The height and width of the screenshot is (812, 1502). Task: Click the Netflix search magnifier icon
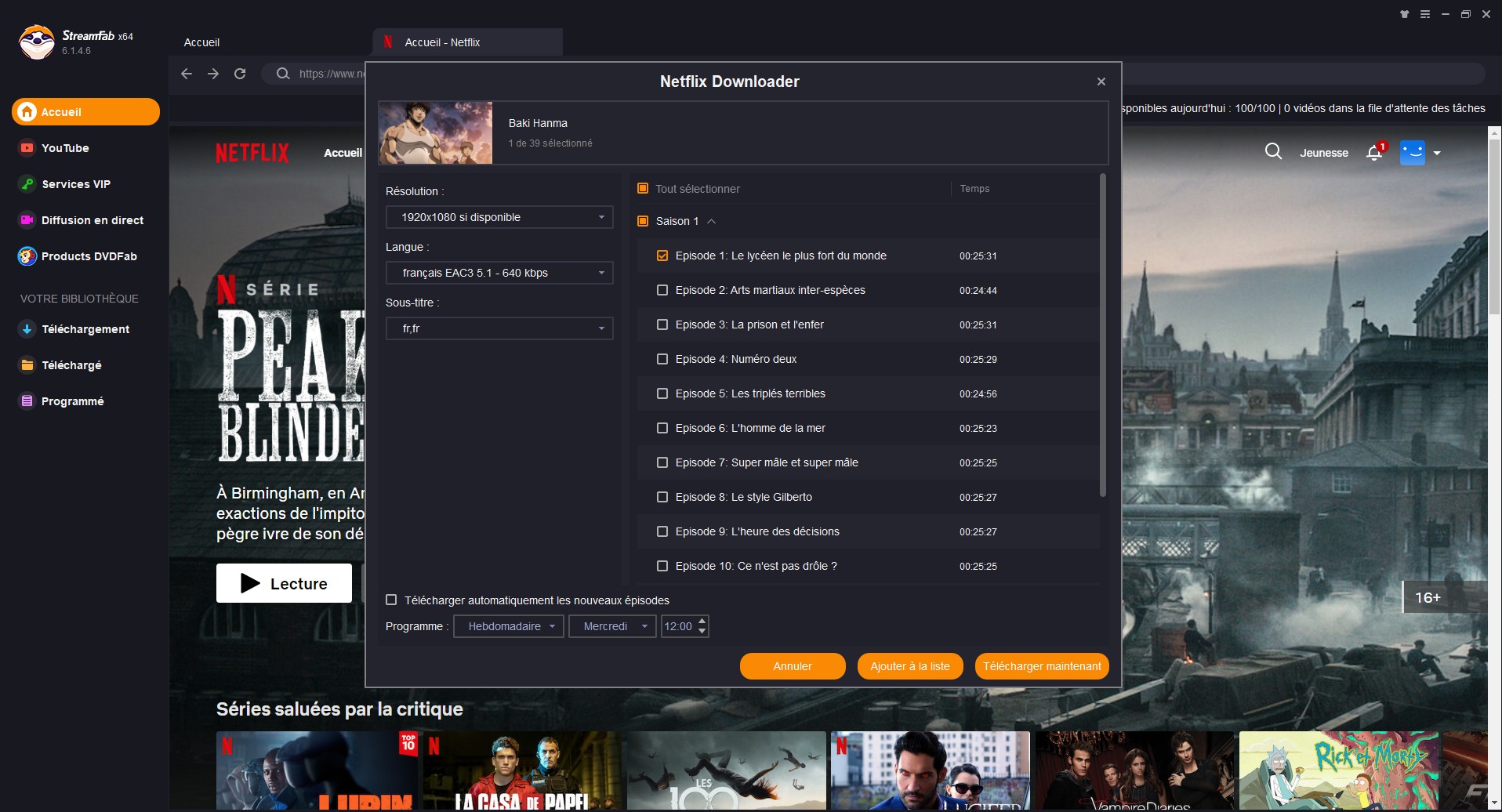[x=1273, y=151]
